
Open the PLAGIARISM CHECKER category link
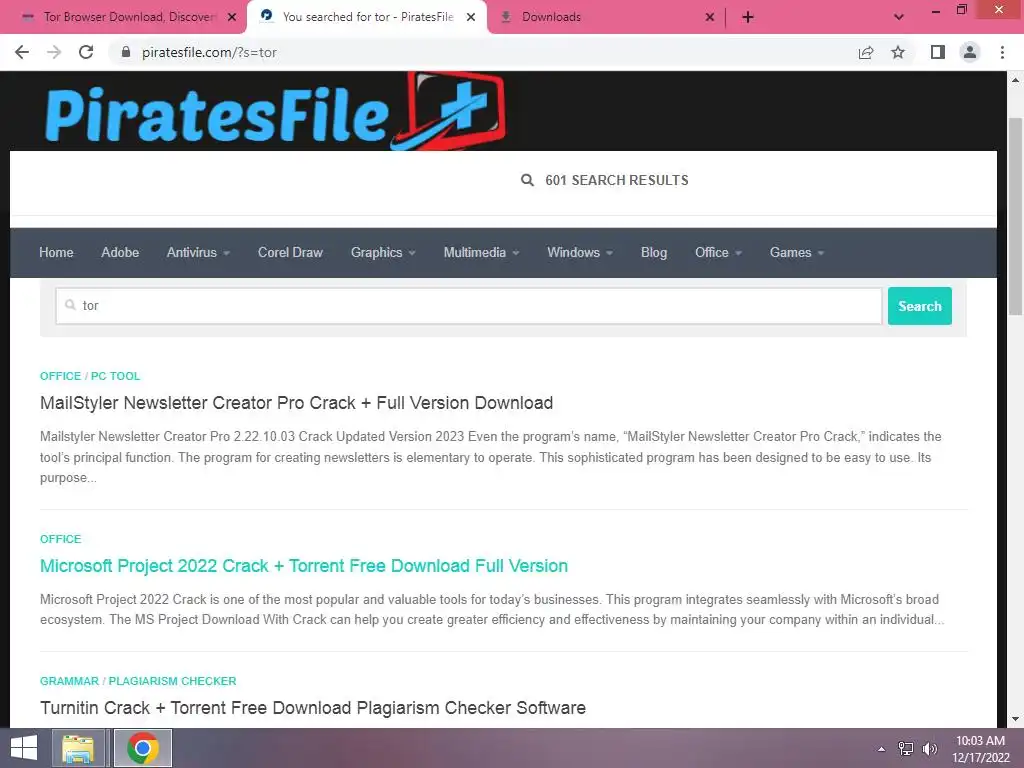(172, 680)
